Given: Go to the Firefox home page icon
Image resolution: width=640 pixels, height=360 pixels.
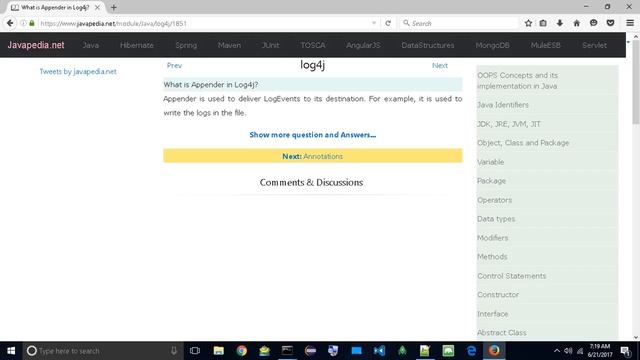Looking at the screenshot, I should tap(576, 23).
